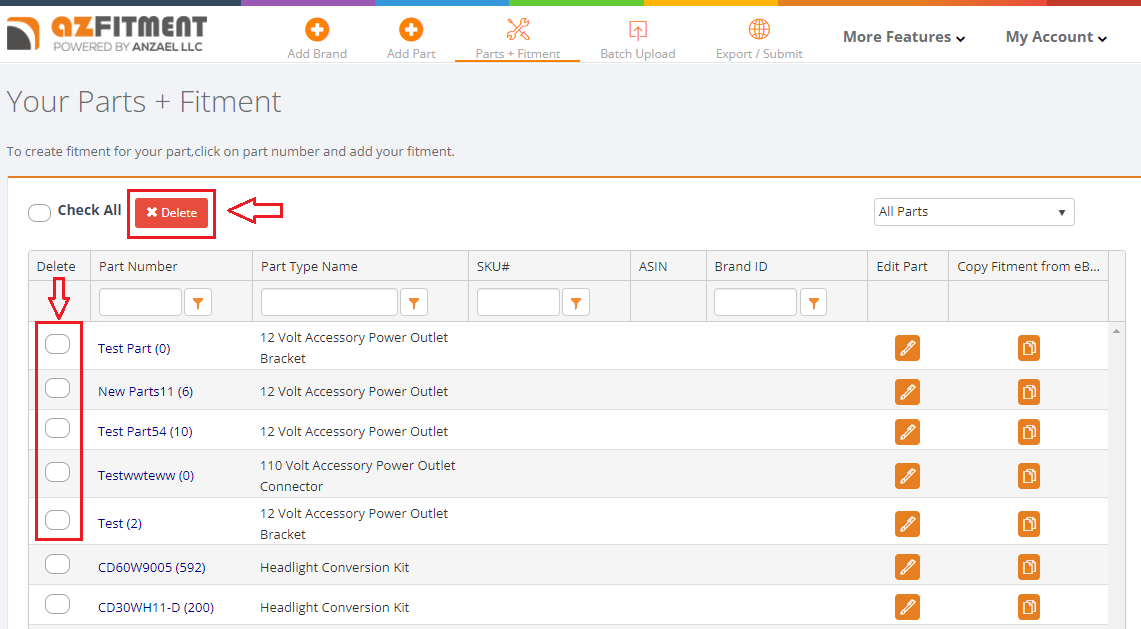The image size is (1141, 629).
Task: Check the CD60W9005 (592) row checkbox
Action: (57, 564)
